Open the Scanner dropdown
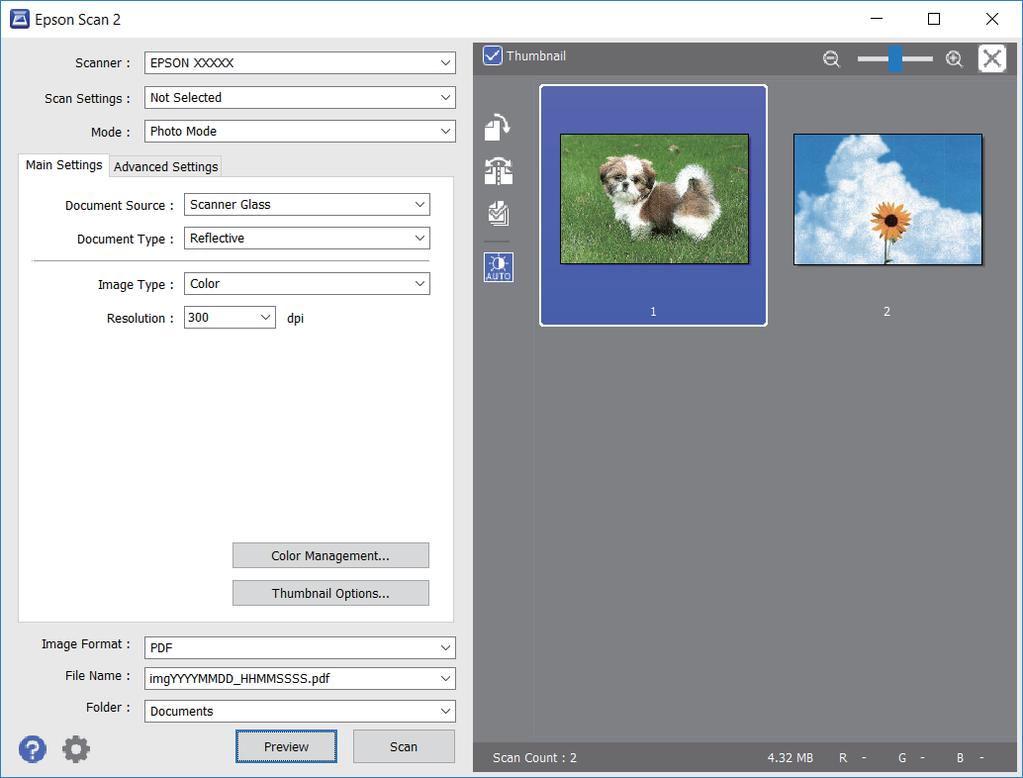Screen dimensions: 1023x778 pos(299,63)
